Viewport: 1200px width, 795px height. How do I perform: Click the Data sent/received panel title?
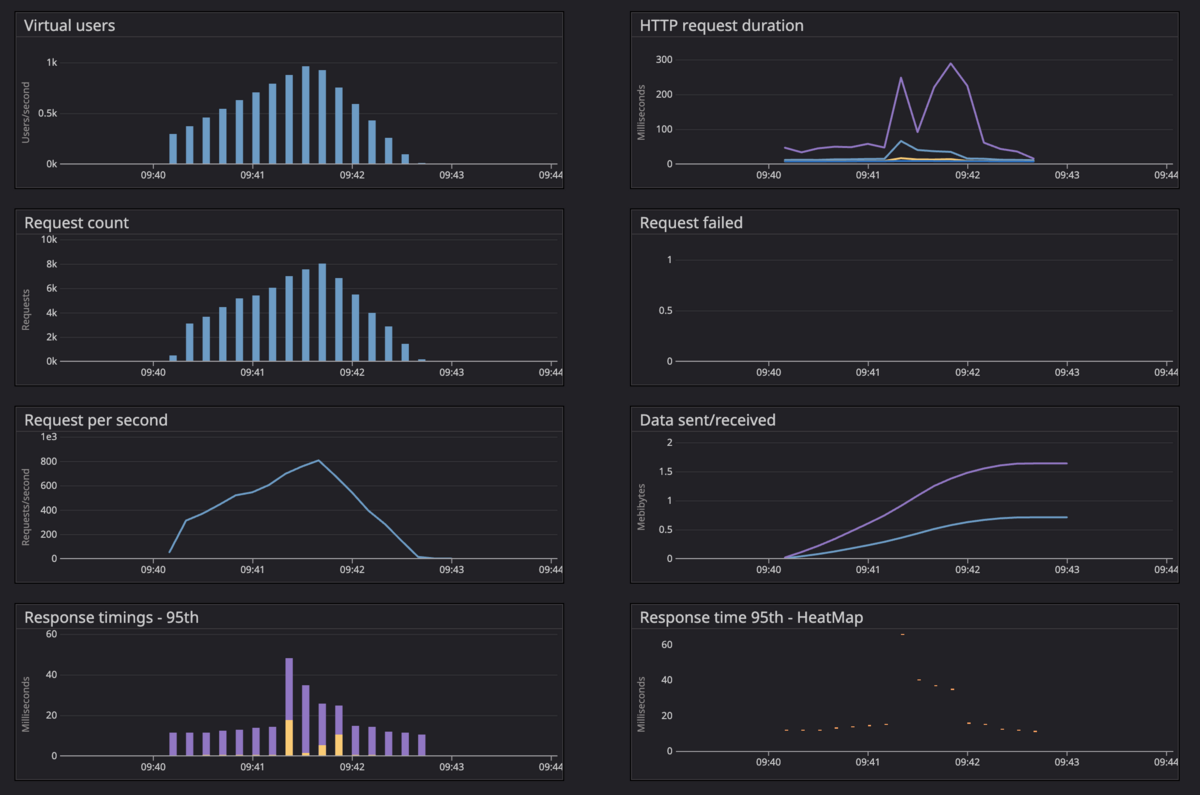point(707,420)
